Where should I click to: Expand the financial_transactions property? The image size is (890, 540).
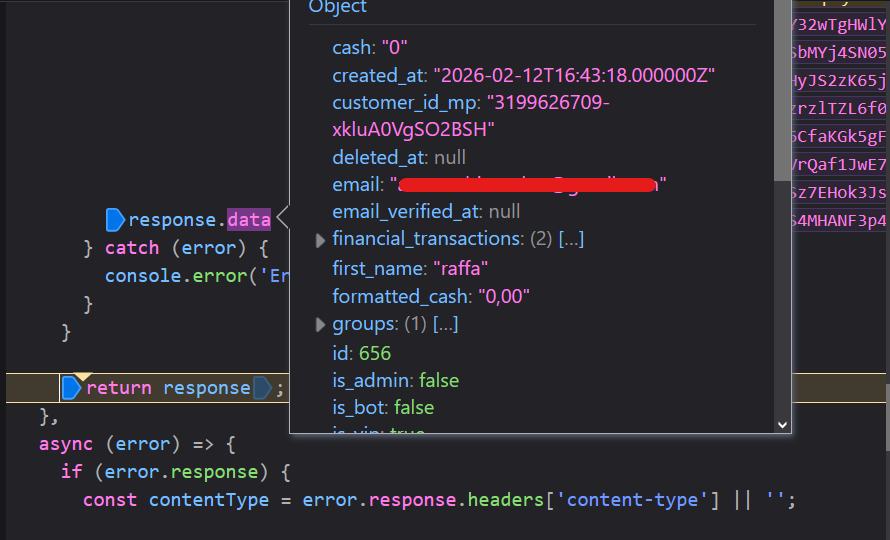click(x=320, y=240)
